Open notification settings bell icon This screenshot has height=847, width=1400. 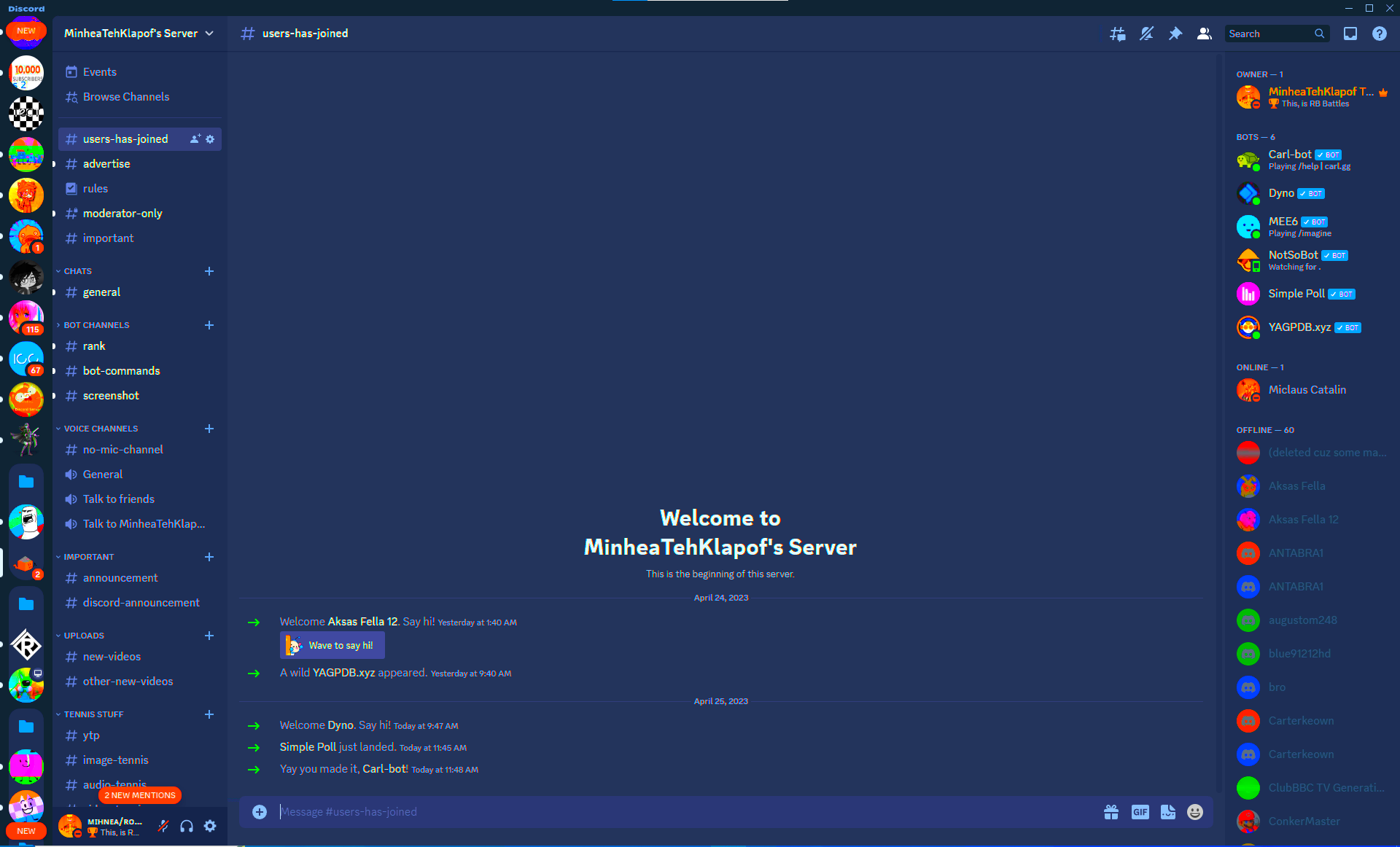click(x=1146, y=34)
